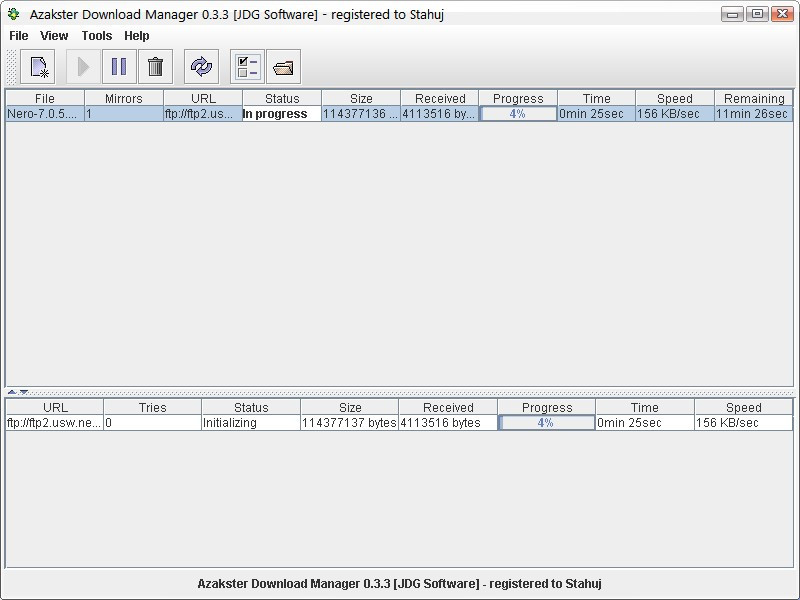This screenshot has height=600, width=800.
Task: Click the lower table '156 KB/sec' speed cell
Action: pyautogui.click(x=744, y=422)
